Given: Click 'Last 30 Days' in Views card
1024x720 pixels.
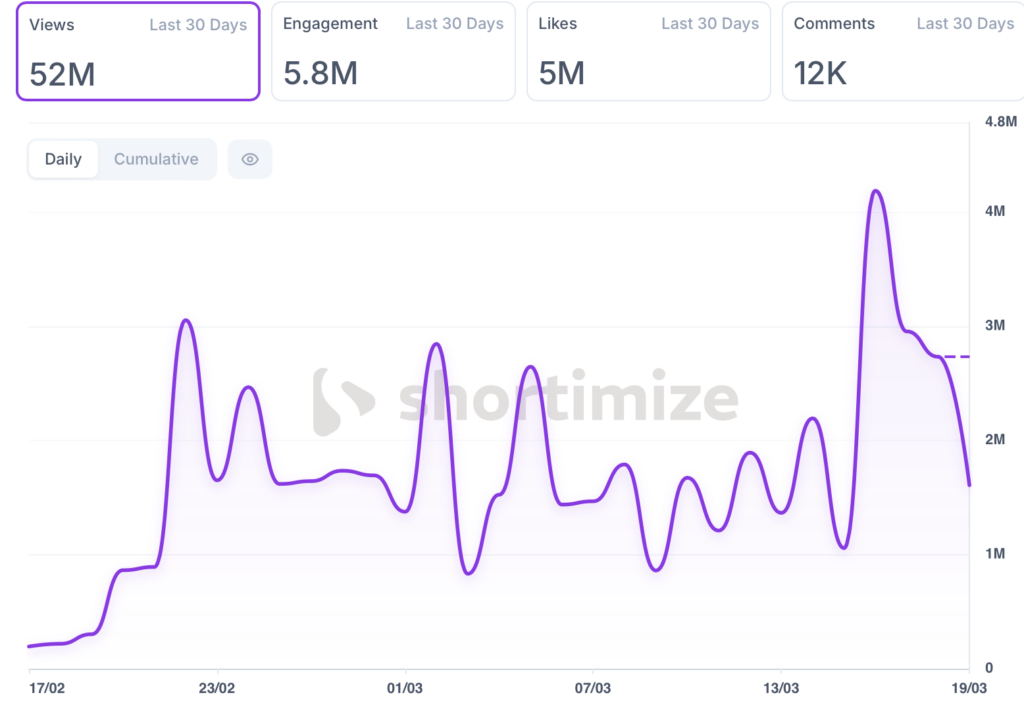Looking at the screenshot, I should click(x=198, y=25).
